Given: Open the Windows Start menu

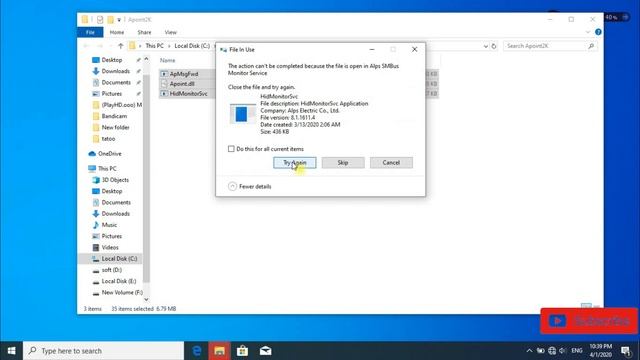Looking at the screenshot, I should tap(11, 351).
